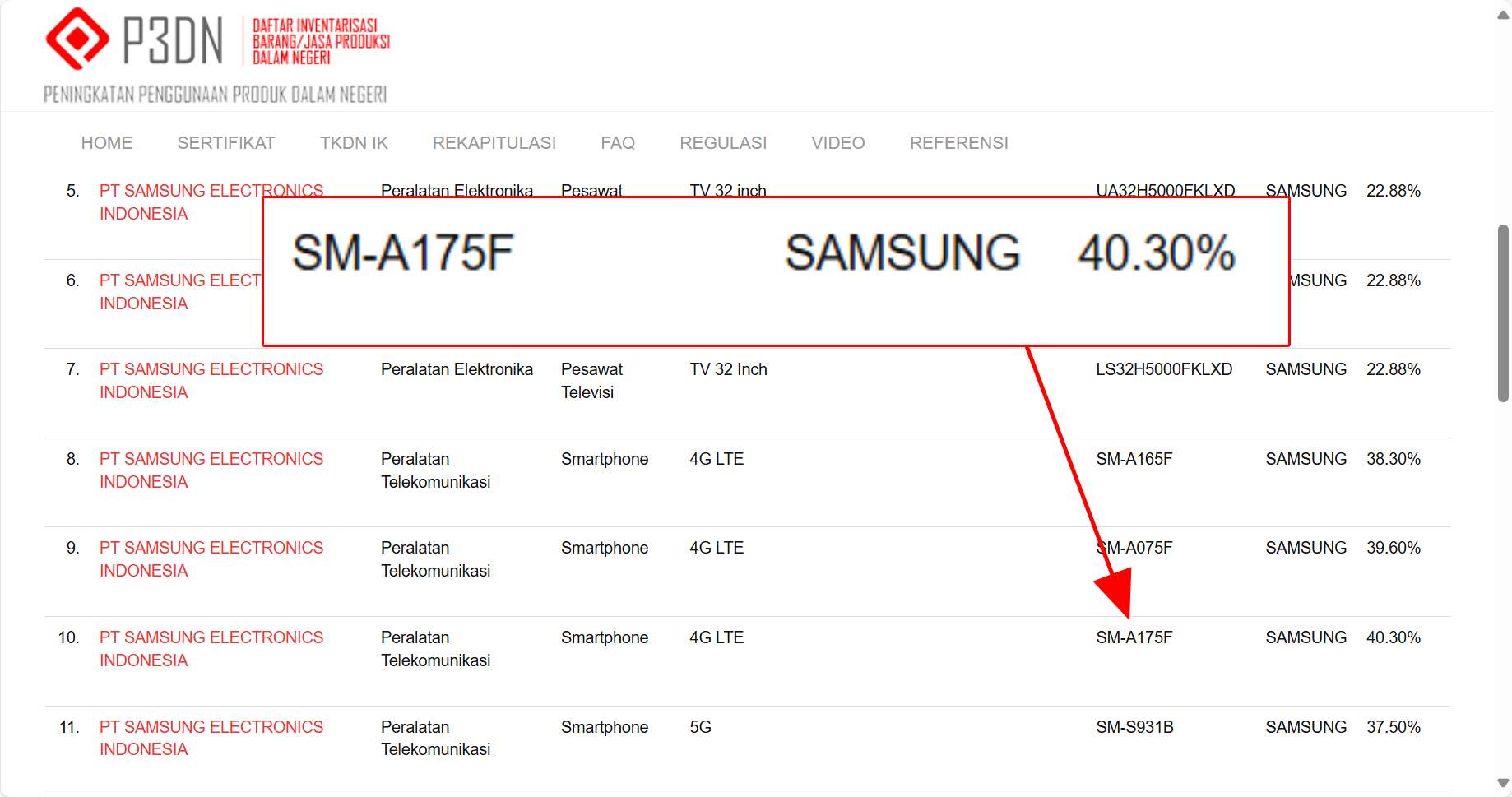The image size is (1512, 797).
Task: Open the HOME menu item
Action: [x=106, y=143]
